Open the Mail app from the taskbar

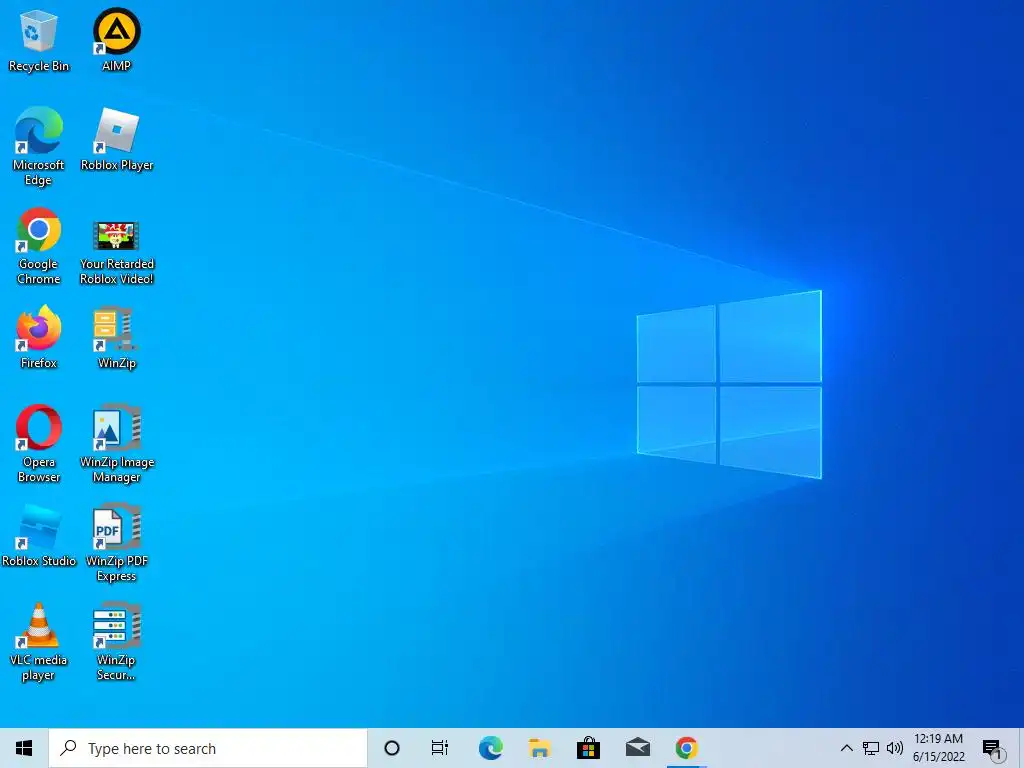click(637, 748)
